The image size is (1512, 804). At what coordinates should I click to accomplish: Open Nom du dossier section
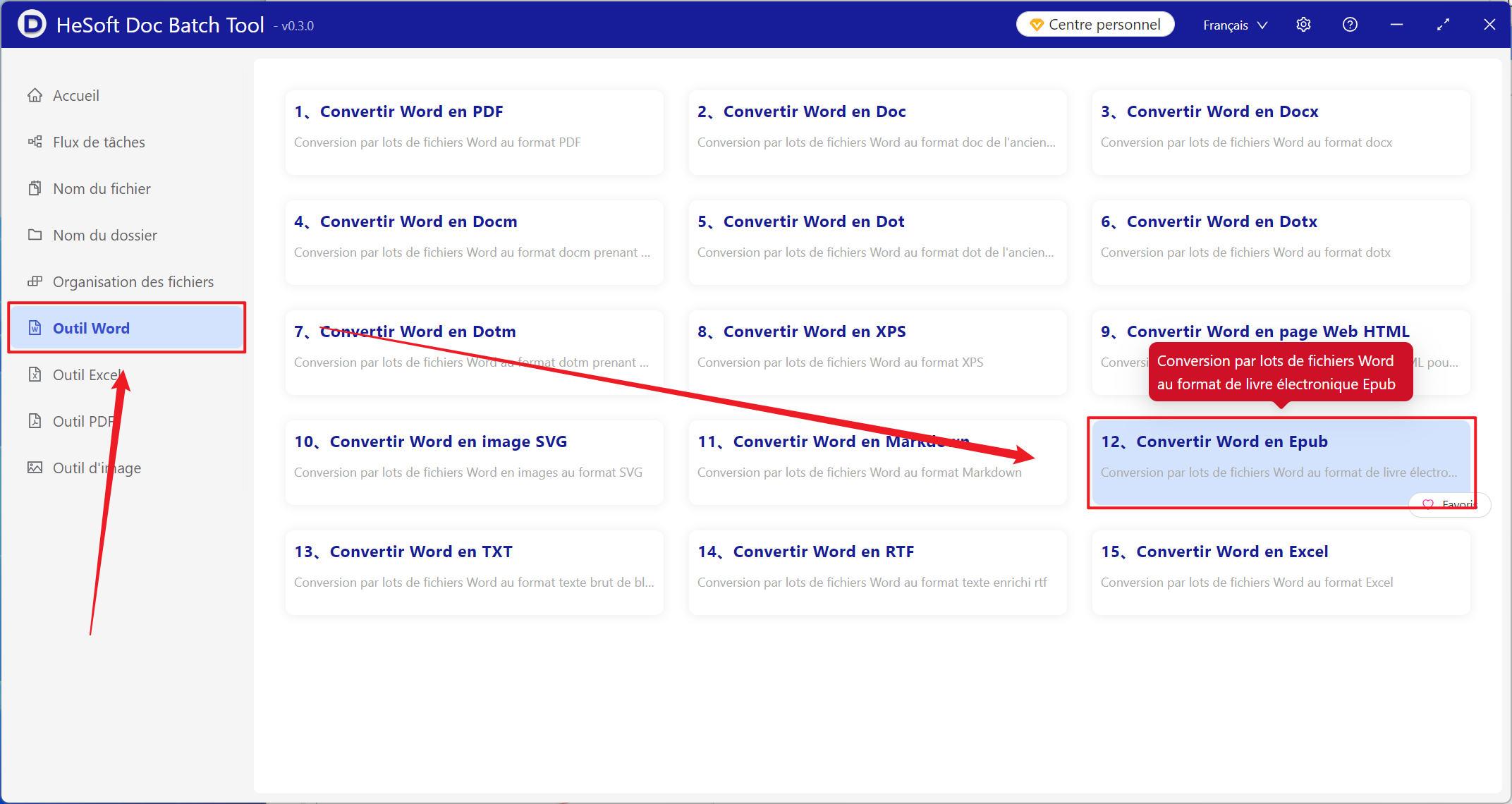point(127,235)
